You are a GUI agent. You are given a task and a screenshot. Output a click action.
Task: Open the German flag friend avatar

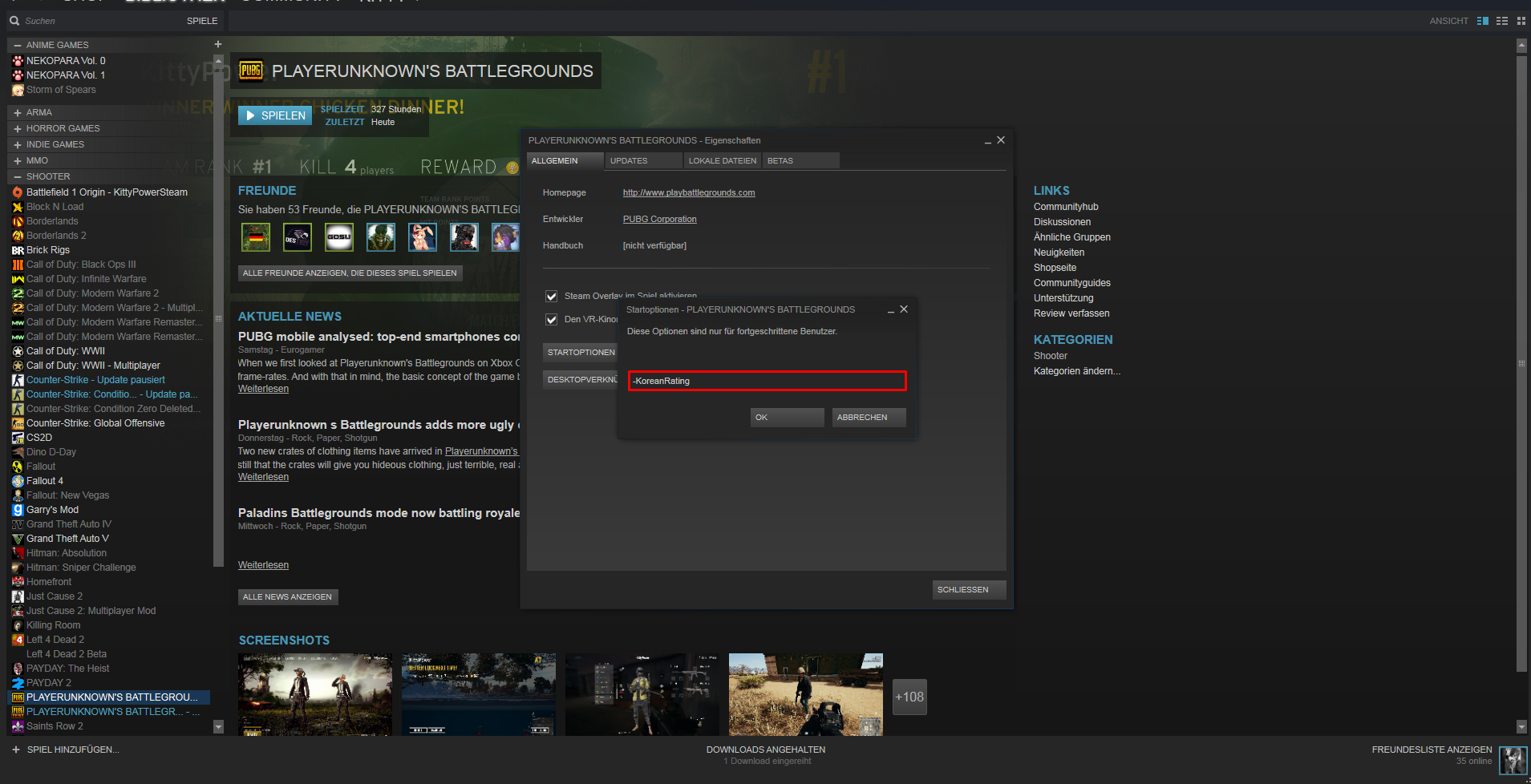coord(256,237)
